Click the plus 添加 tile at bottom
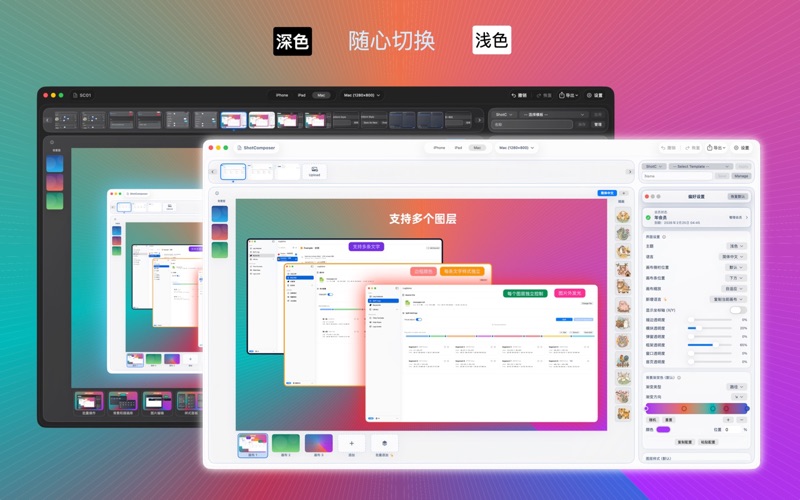Viewport: 800px width, 500px height. coord(351,443)
